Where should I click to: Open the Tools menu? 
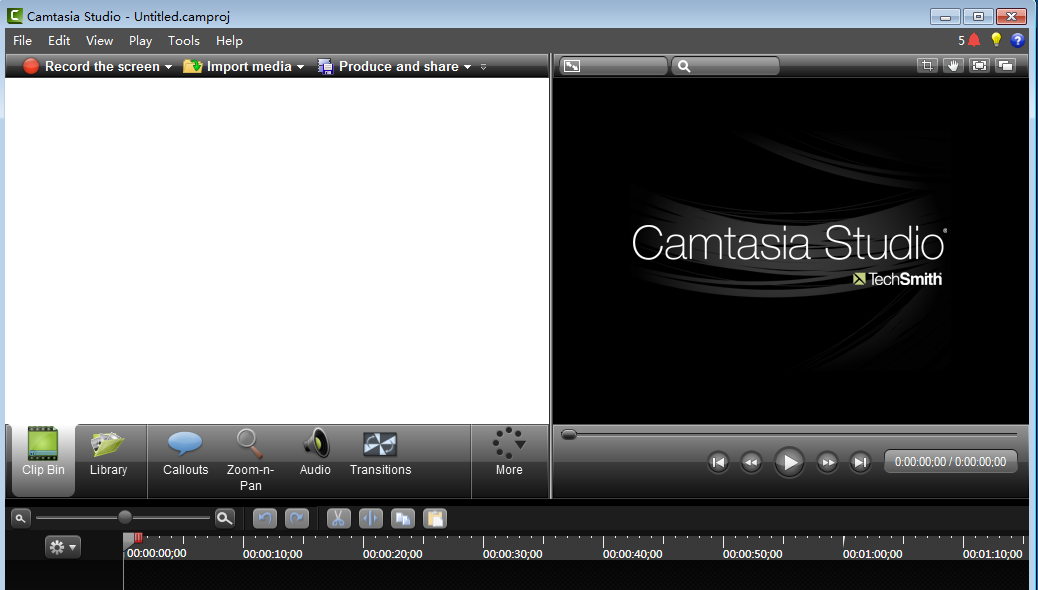(183, 41)
